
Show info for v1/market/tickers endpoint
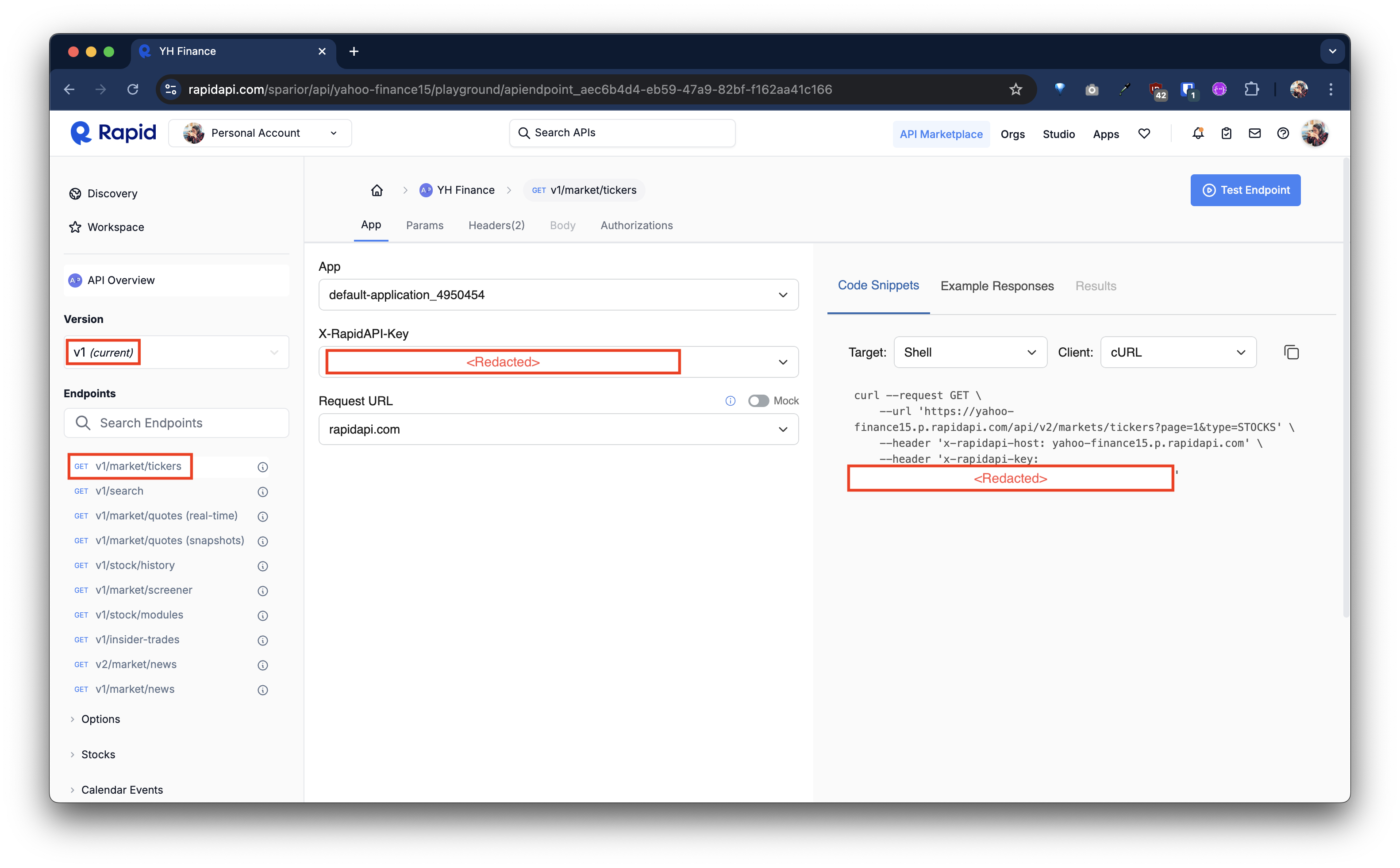pos(262,467)
